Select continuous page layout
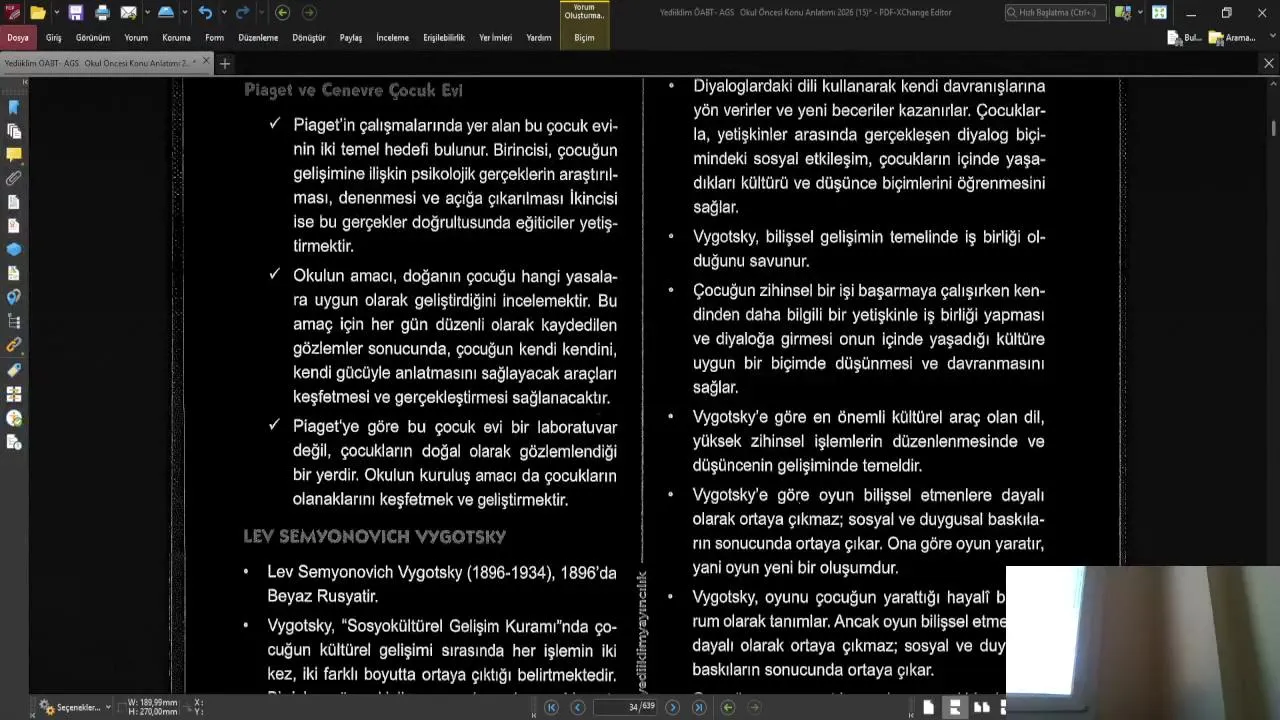Viewport: 1280px width, 720px height. pyautogui.click(x=955, y=707)
